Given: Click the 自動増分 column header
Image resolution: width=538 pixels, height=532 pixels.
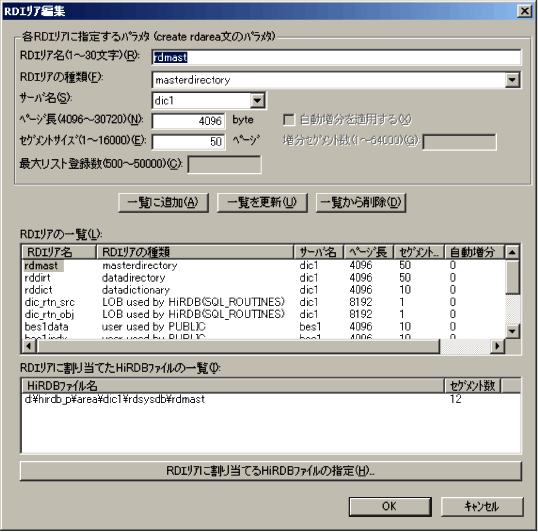Looking at the screenshot, I should click(x=474, y=252).
